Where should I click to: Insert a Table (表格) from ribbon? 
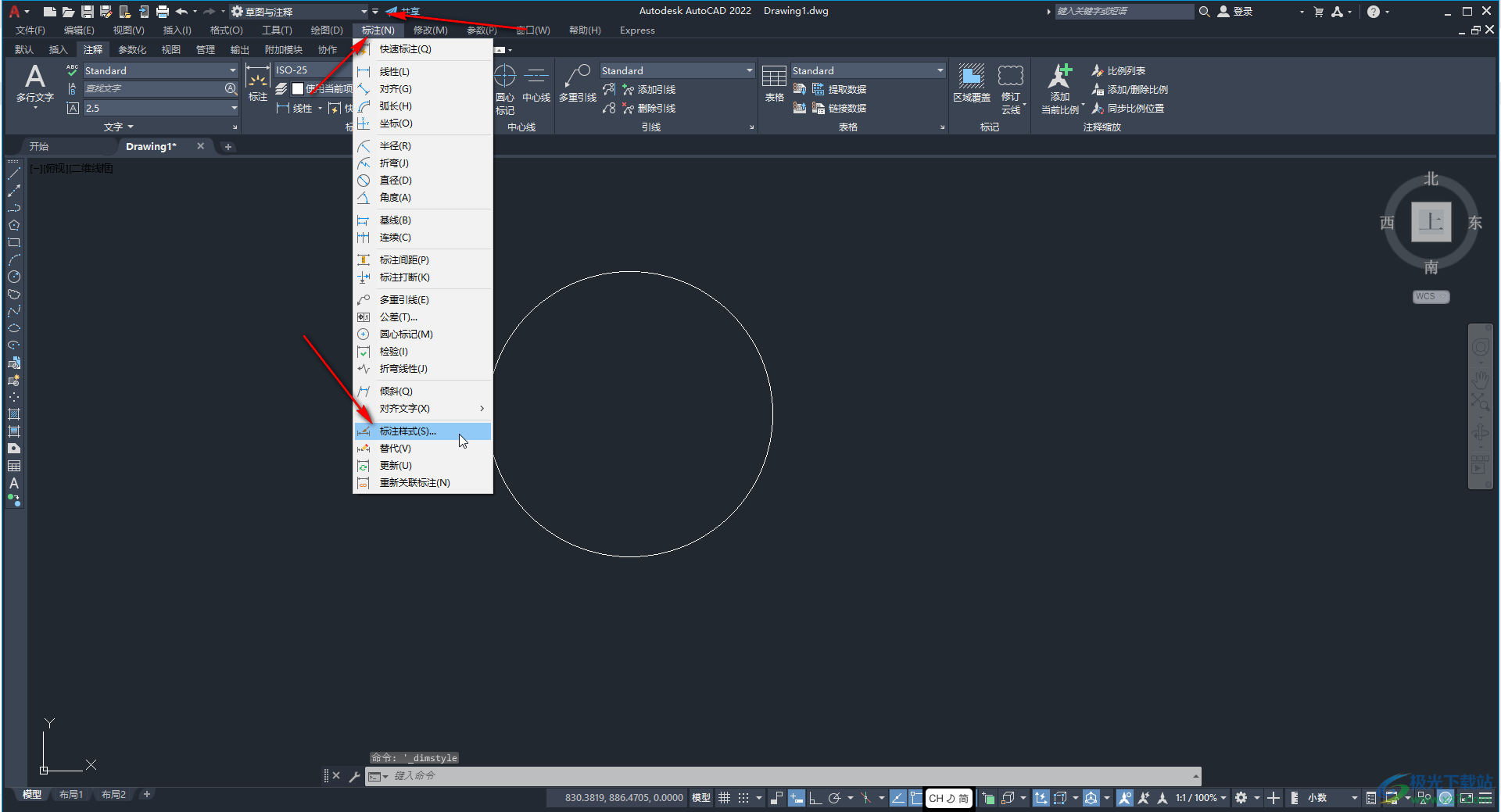[x=774, y=84]
